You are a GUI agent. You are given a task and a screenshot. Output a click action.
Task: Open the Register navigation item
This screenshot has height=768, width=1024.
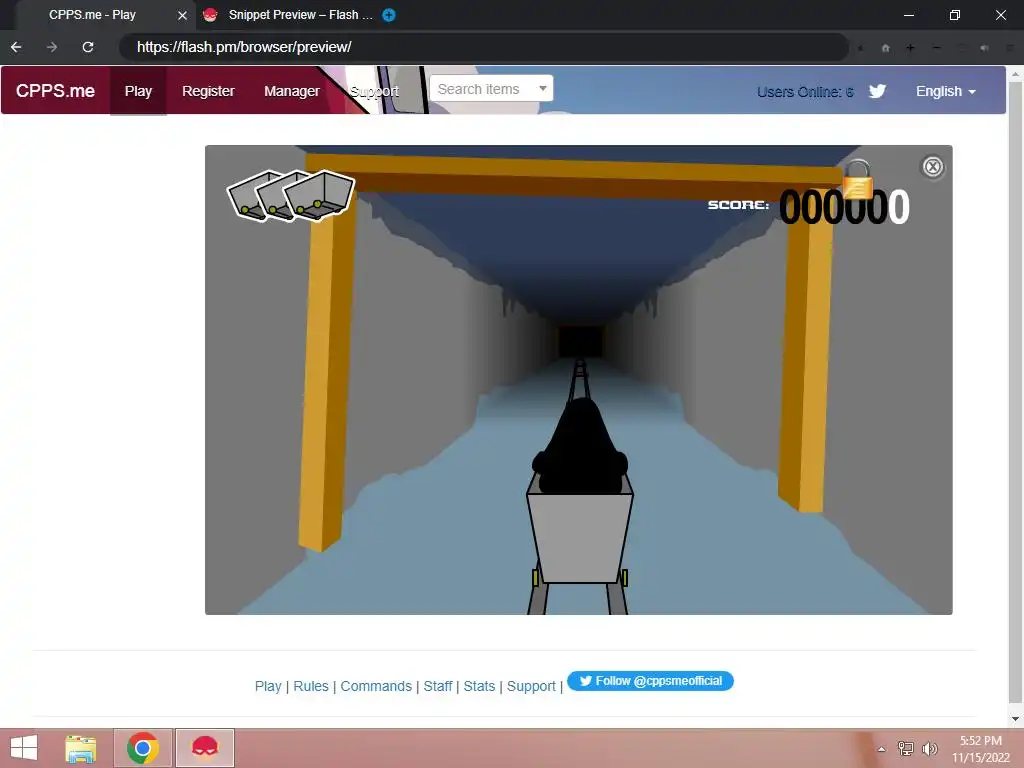208,91
